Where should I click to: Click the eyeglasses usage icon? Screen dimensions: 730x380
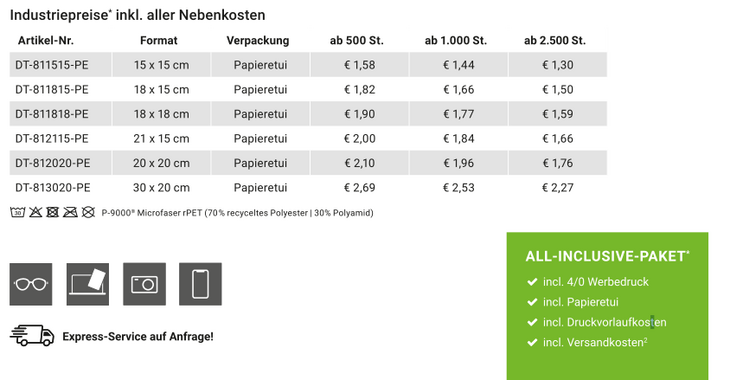pyautogui.click(x=31, y=284)
